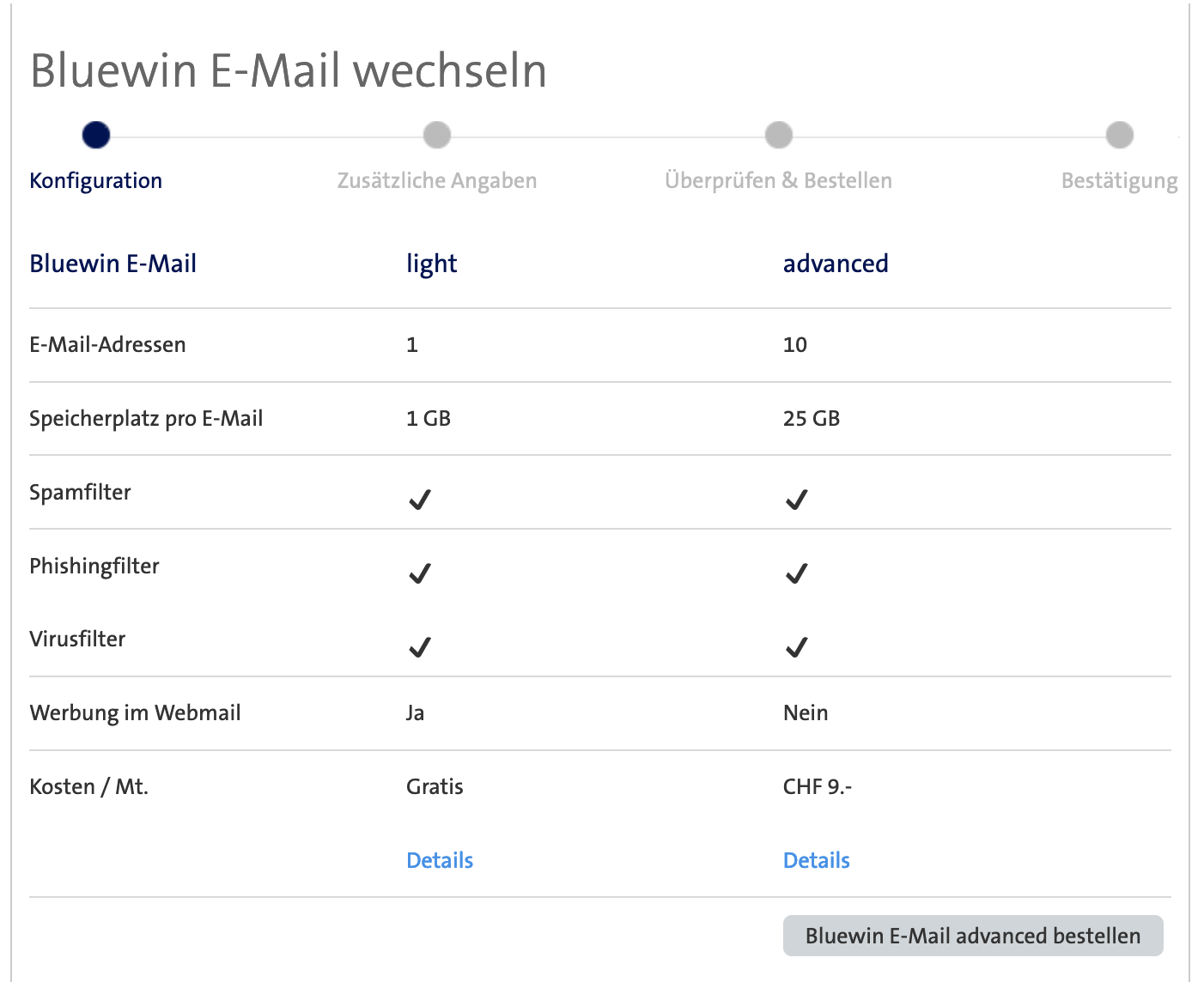This screenshot has width=1204, height=982.
Task: Click the Phishingfilter checkmark in light column
Action: [419, 573]
